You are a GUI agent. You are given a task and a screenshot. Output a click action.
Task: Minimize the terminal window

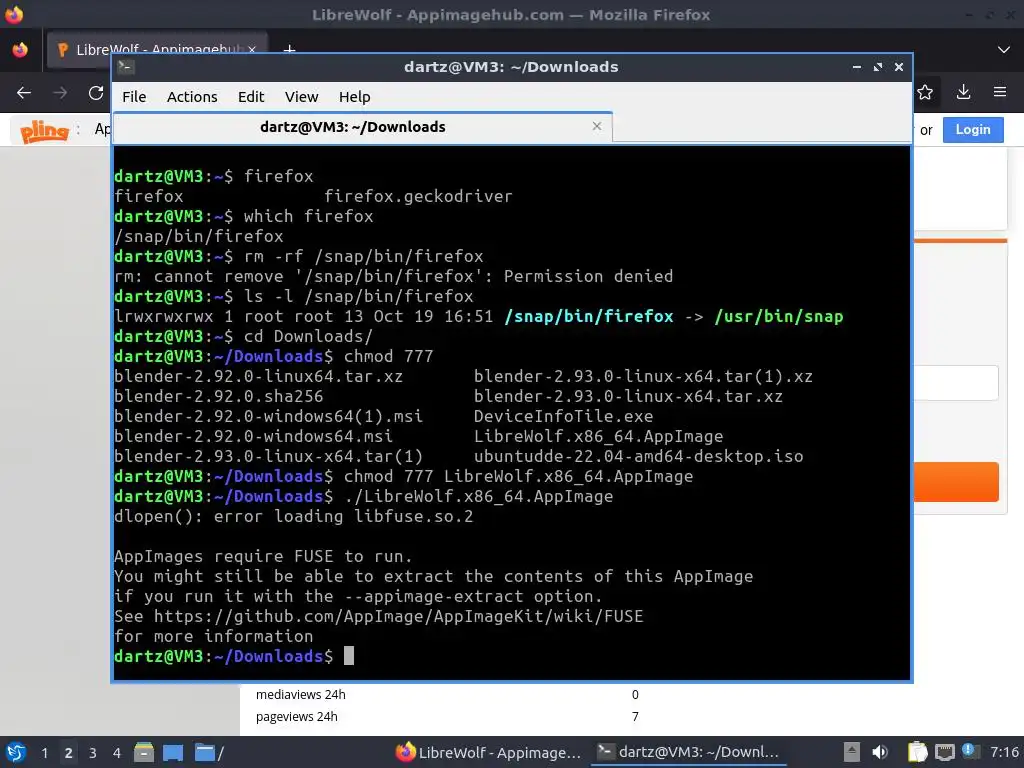pyautogui.click(x=856, y=67)
